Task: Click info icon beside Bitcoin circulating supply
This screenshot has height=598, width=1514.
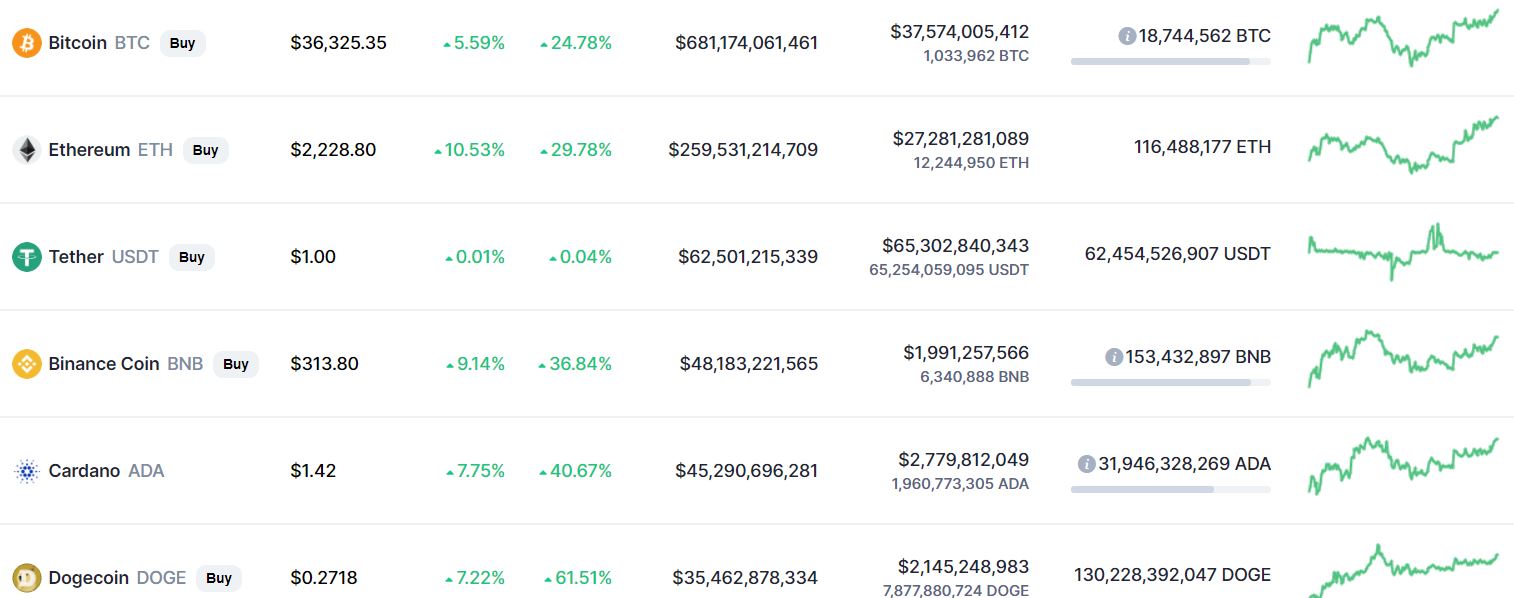Action: pyautogui.click(x=1127, y=36)
